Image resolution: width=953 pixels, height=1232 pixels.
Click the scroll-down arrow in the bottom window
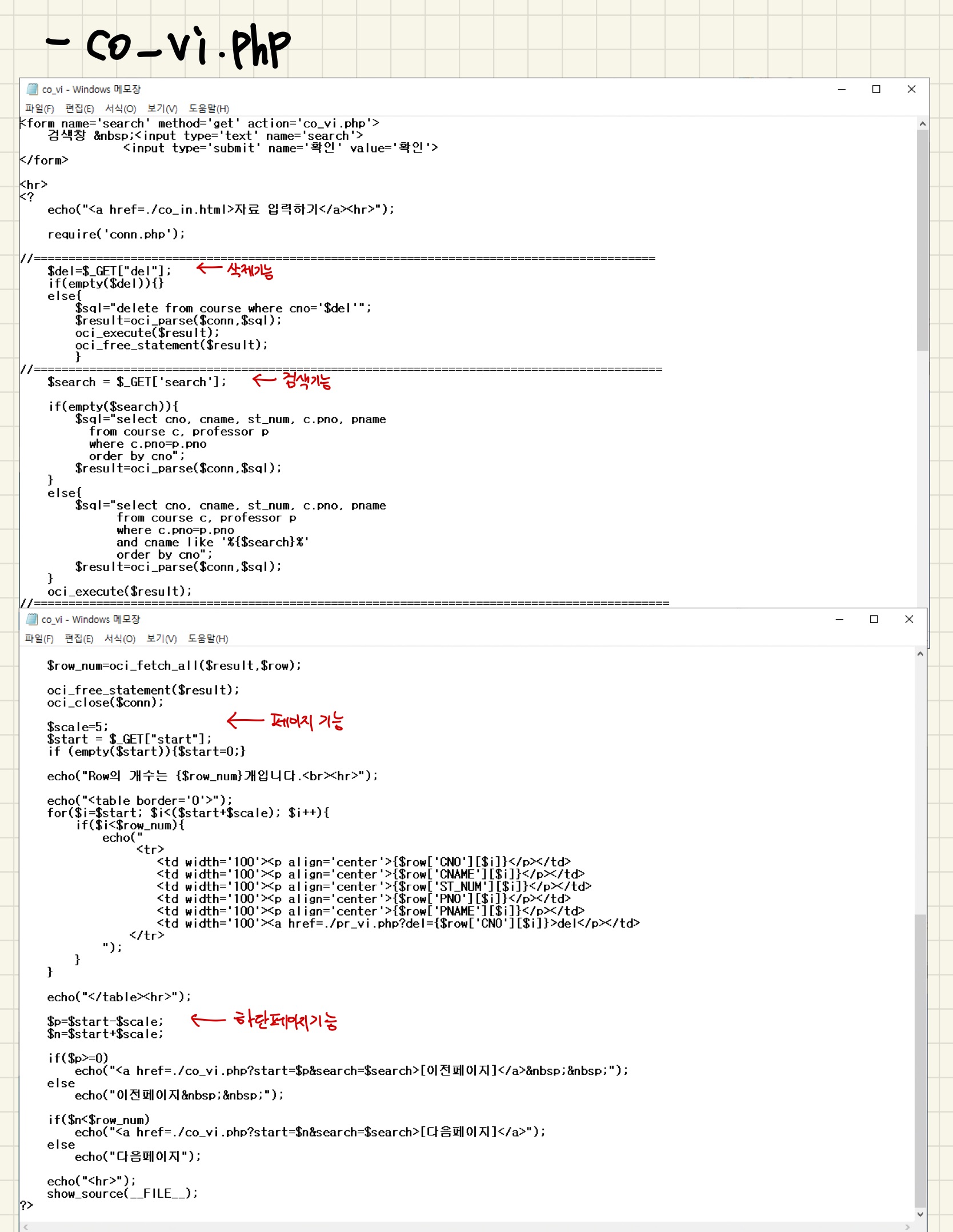pos(920,1215)
